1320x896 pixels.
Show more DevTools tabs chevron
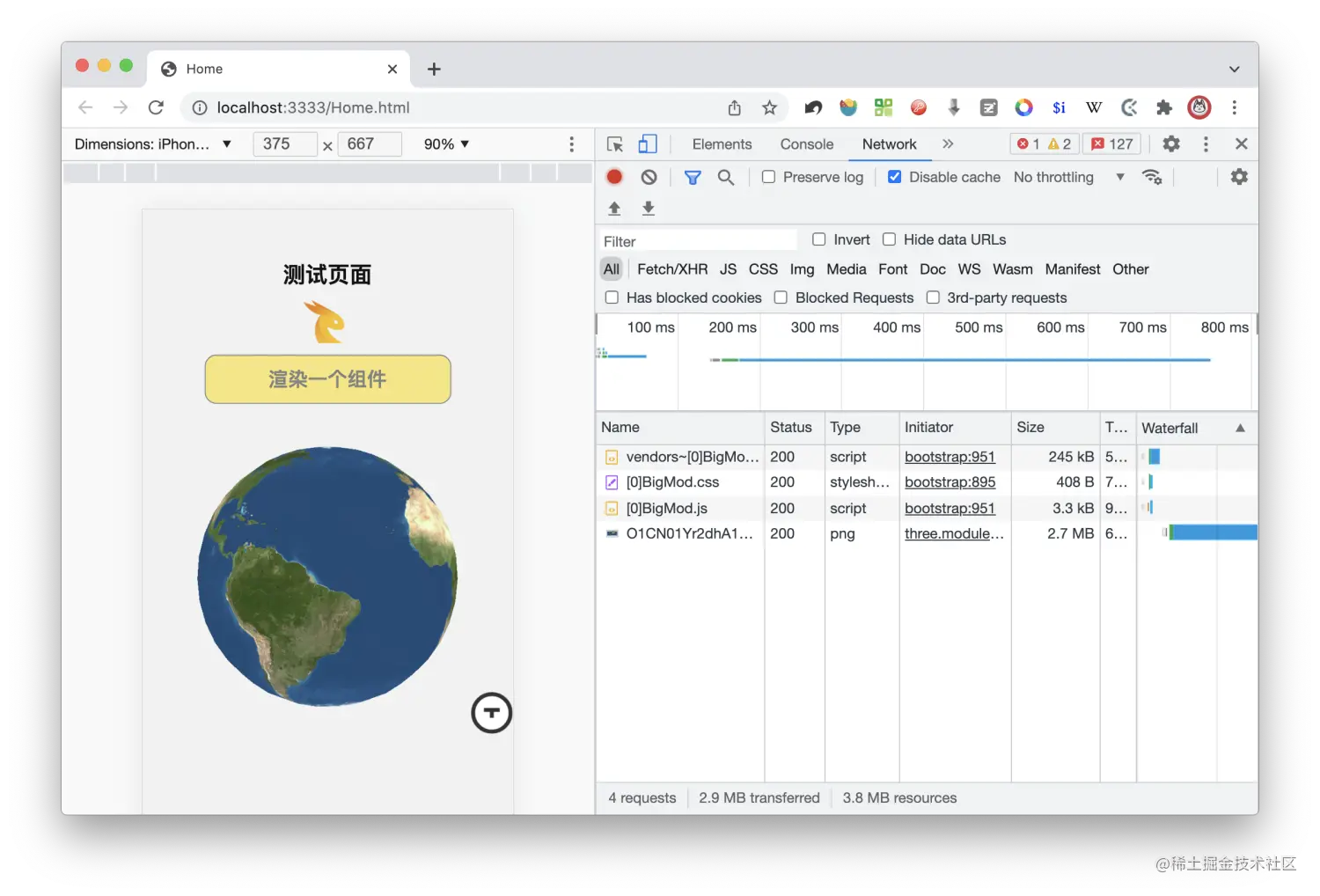coord(948,143)
